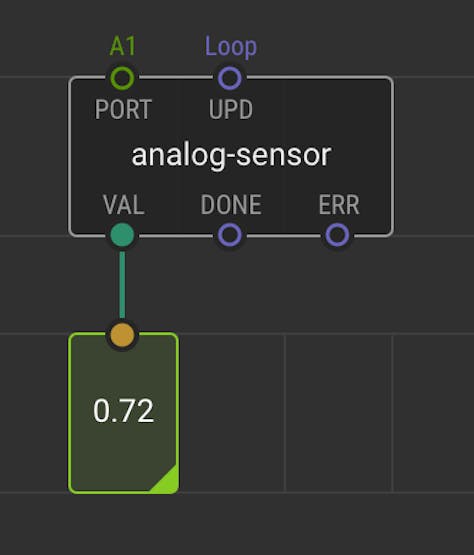The width and height of the screenshot is (474, 555).
Task: Select the watch node showing 0.72
Action: [x=124, y=413]
